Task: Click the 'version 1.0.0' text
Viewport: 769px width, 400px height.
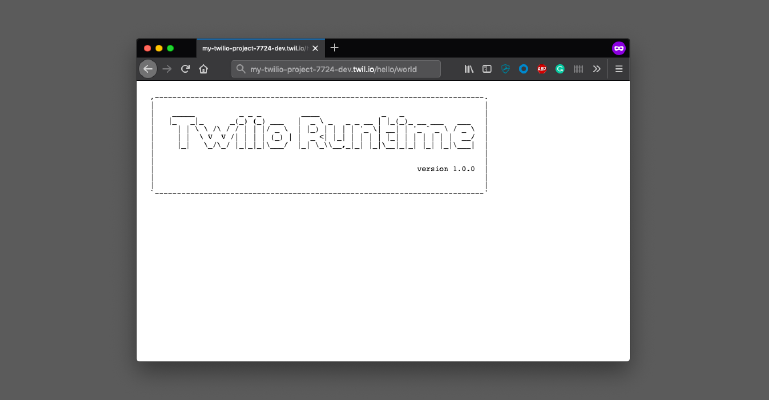Action: (x=446, y=169)
